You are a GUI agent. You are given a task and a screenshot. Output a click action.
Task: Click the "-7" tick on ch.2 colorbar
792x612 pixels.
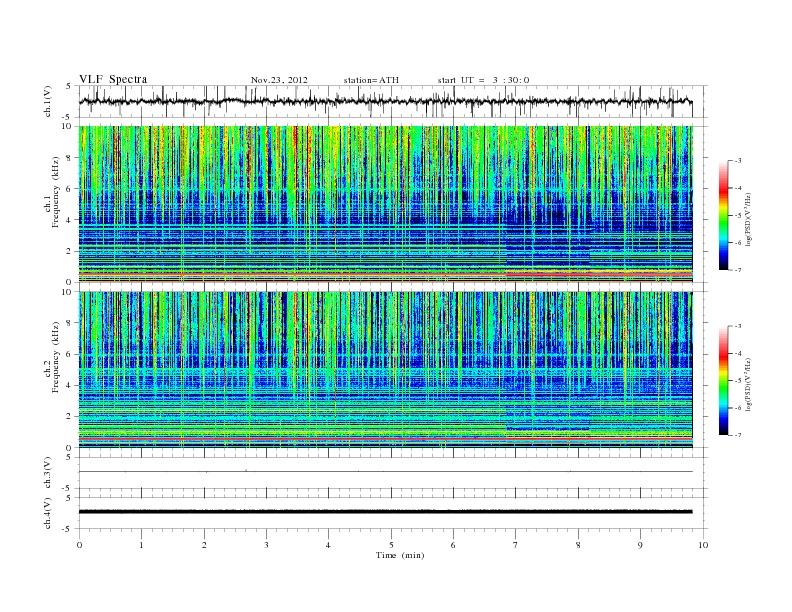[737, 435]
